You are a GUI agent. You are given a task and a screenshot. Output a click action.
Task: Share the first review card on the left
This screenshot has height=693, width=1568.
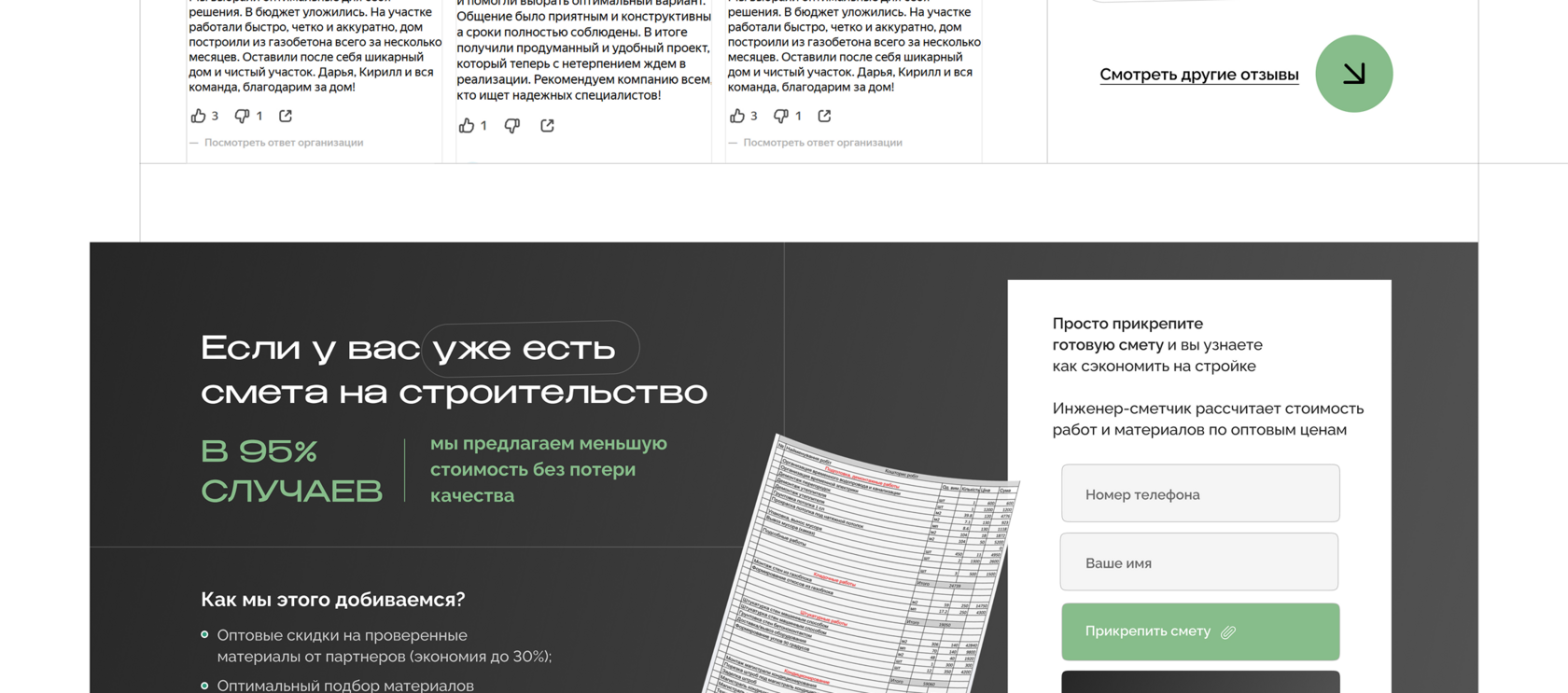(x=286, y=116)
